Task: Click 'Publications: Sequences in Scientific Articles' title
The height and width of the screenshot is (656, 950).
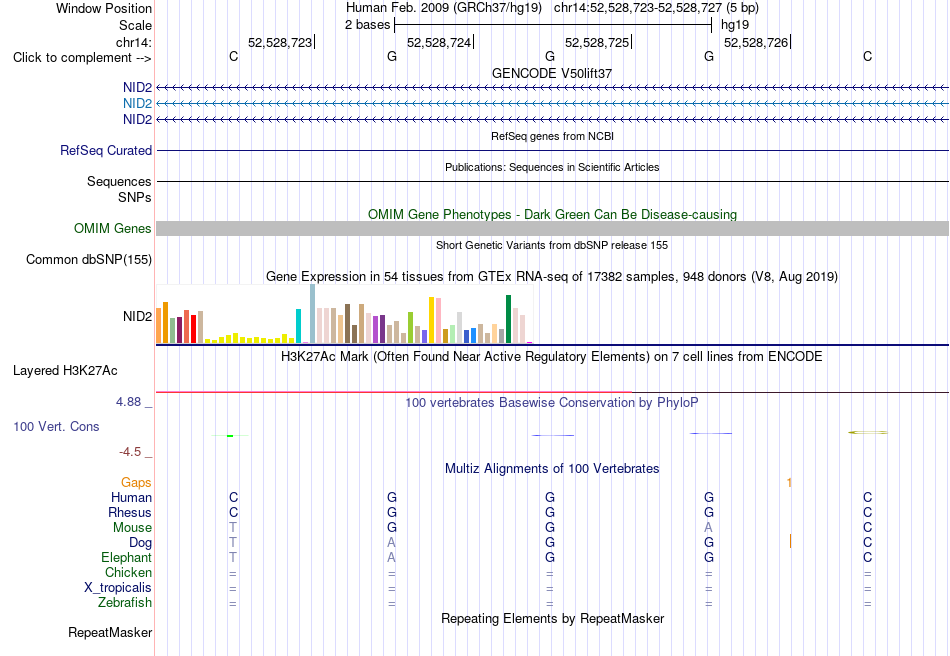Action: 552,167
